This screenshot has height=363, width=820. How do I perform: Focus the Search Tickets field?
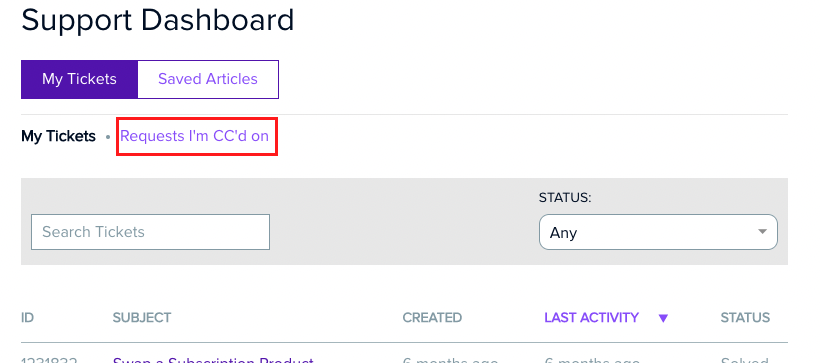(151, 232)
